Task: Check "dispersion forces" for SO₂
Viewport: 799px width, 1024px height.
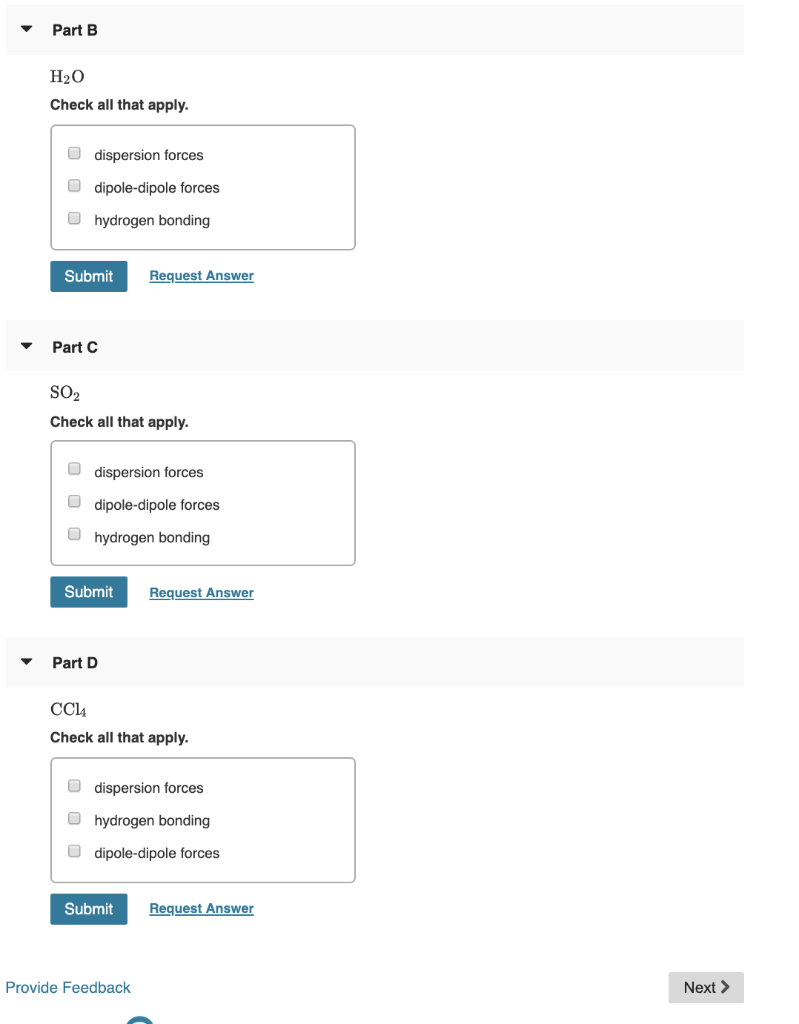Action: tap(74, 468)
